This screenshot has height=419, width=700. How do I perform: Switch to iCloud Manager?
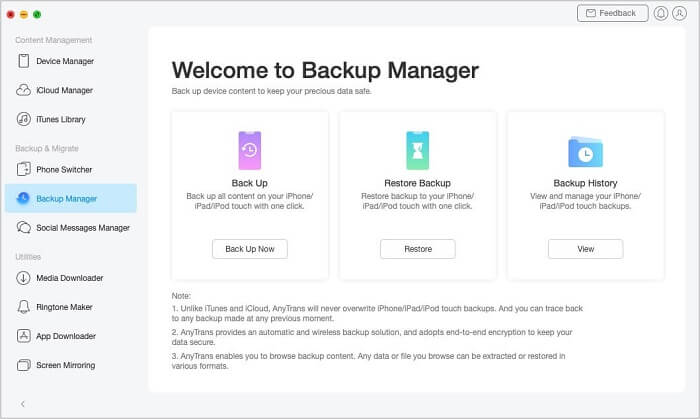point(65,90)
